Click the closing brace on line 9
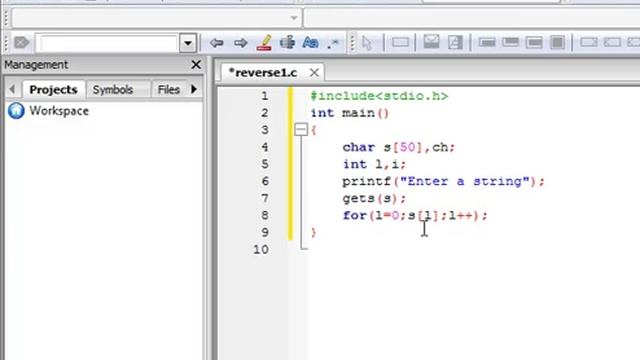640x360 pixels. [x=313, y=232]
